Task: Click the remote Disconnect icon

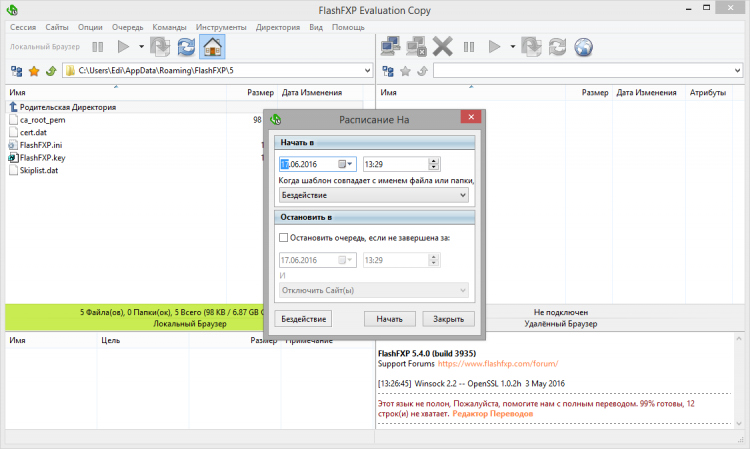Action: pos(416,46)
